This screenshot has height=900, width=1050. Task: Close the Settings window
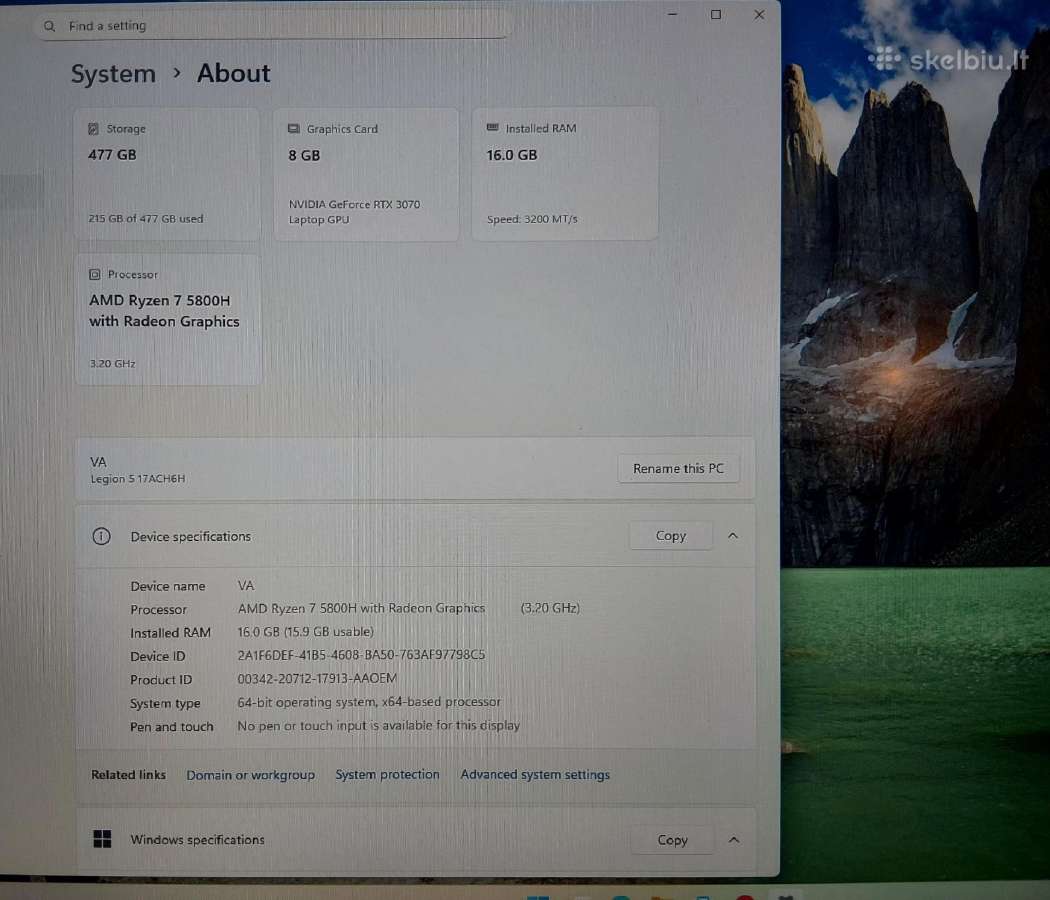pos(759,14)
